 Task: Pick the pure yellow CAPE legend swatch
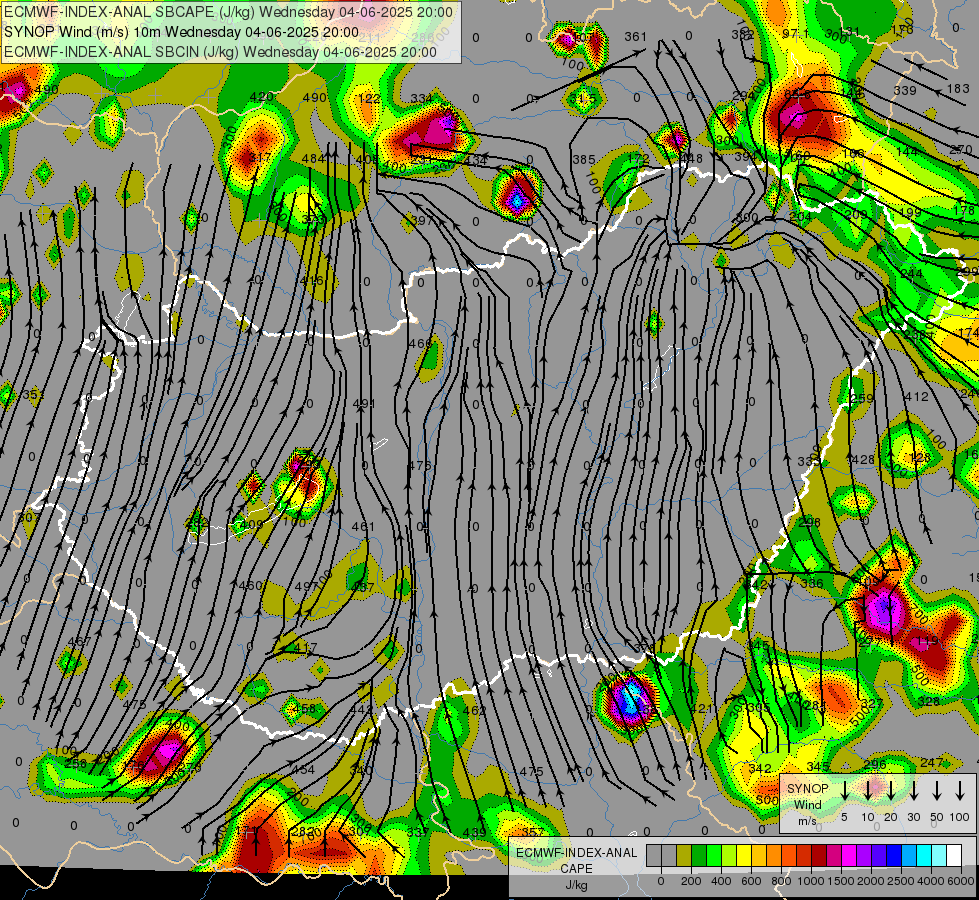744,856
